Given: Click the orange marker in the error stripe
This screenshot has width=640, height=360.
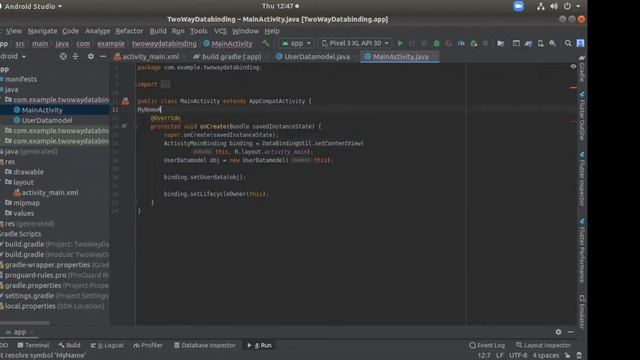Looking at the screenshot, I should coord(573,87).
